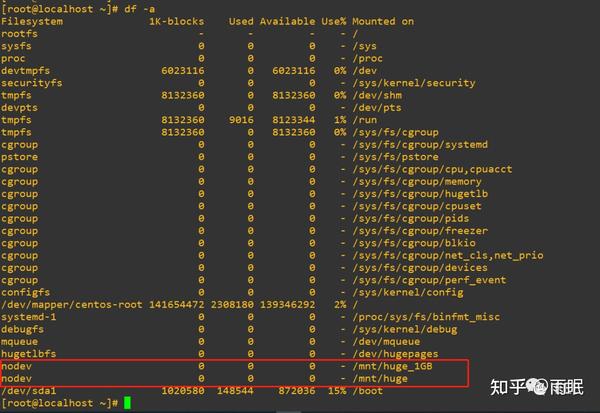Click the Zhihu watermark logo
Screen dimensions: 600x413
(x=537, y=387)
